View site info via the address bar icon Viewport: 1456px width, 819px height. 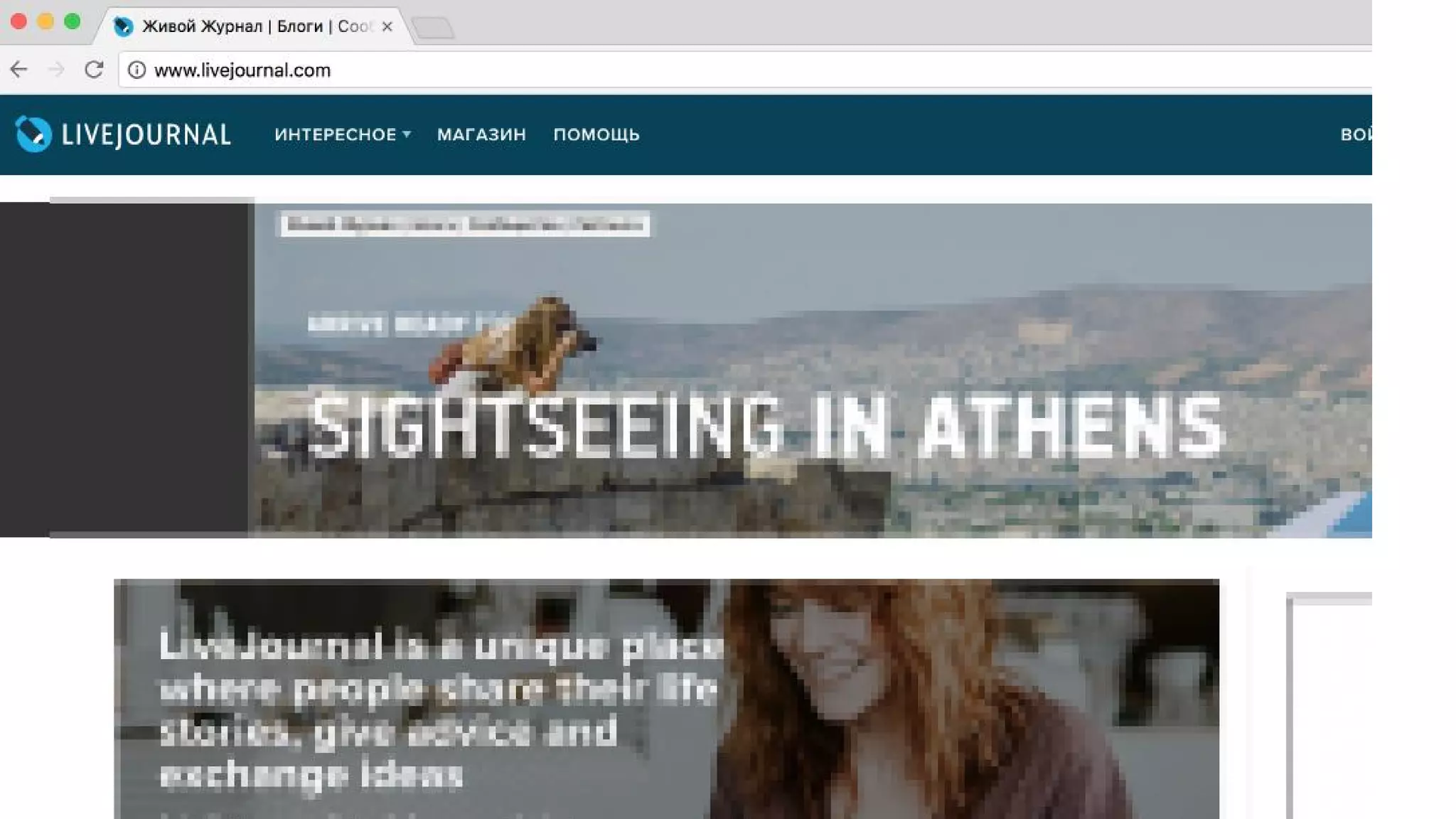(136, 70)
